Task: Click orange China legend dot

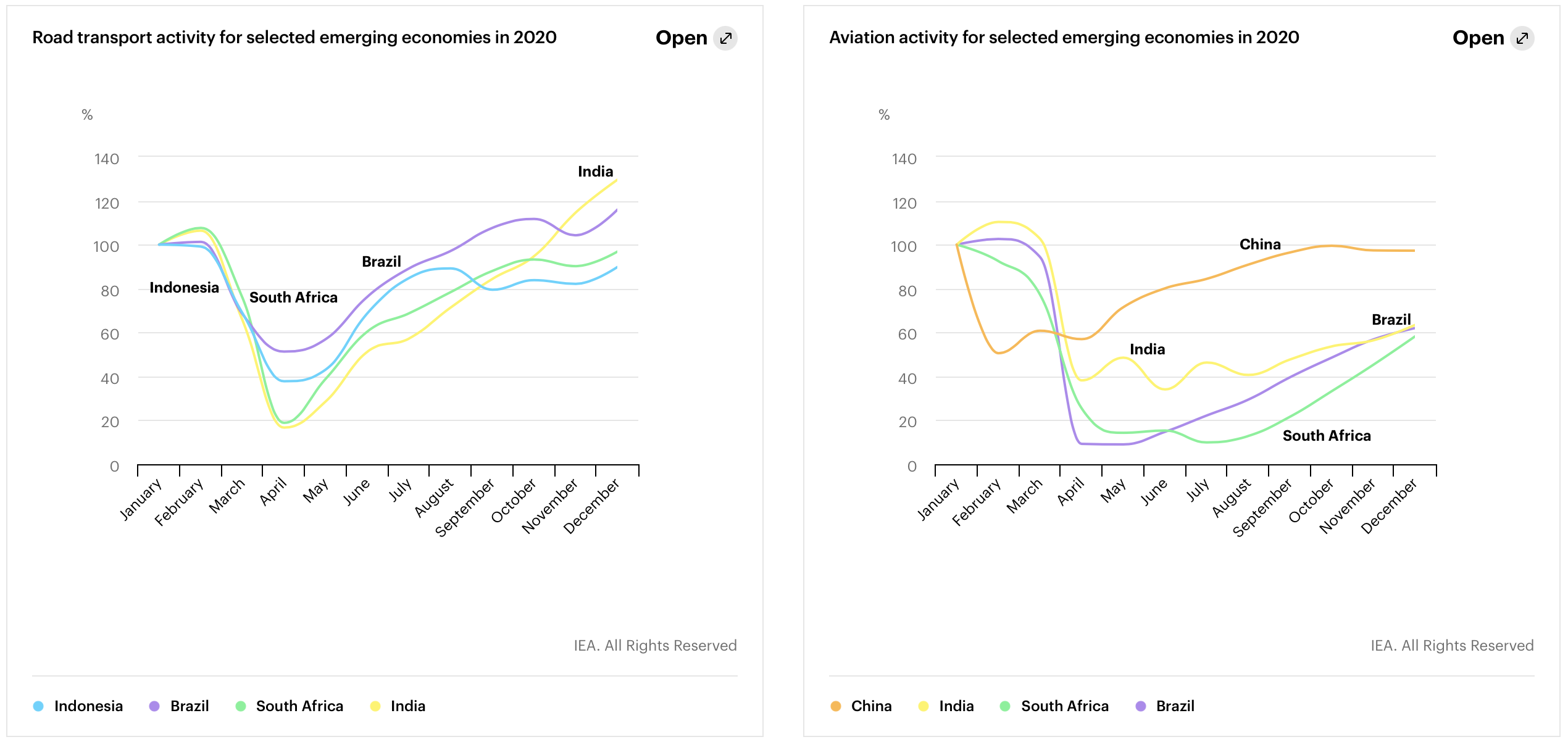Action: coord(836,706)
